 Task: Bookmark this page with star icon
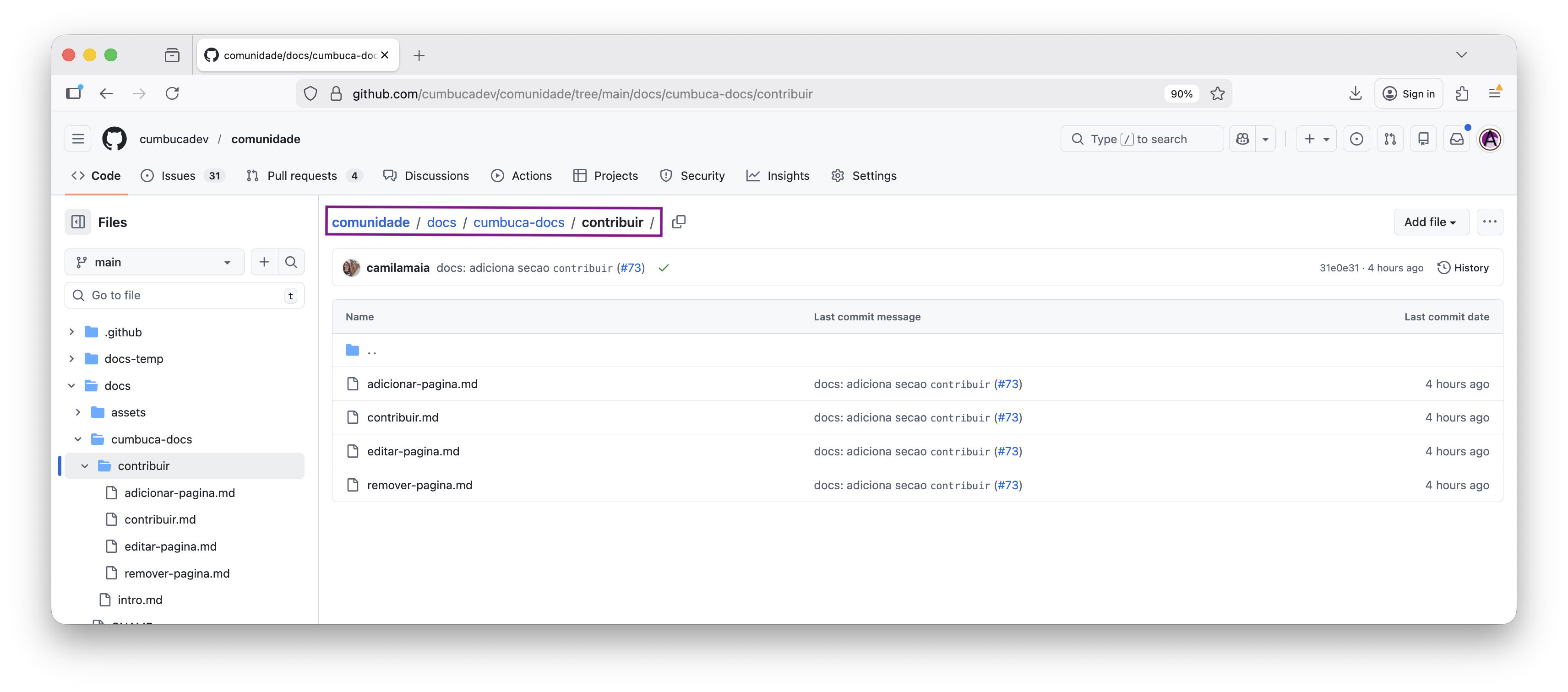[x=1217, y=94]
